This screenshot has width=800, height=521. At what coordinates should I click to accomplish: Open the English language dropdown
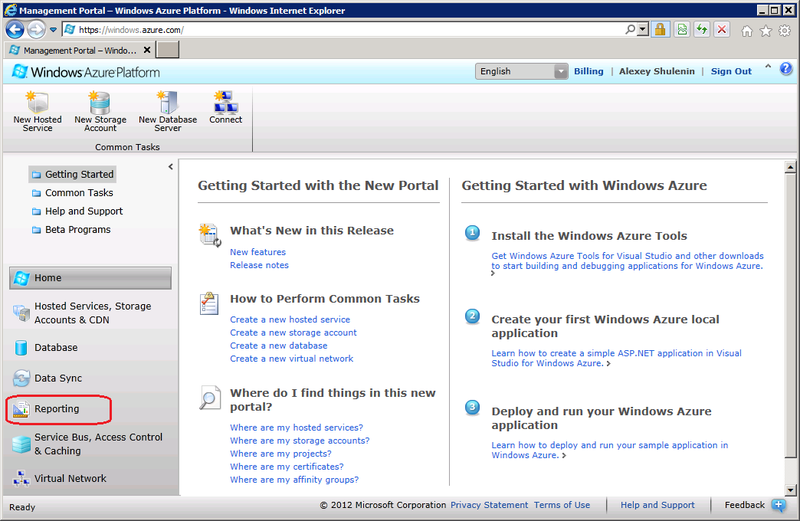[521, 71]
